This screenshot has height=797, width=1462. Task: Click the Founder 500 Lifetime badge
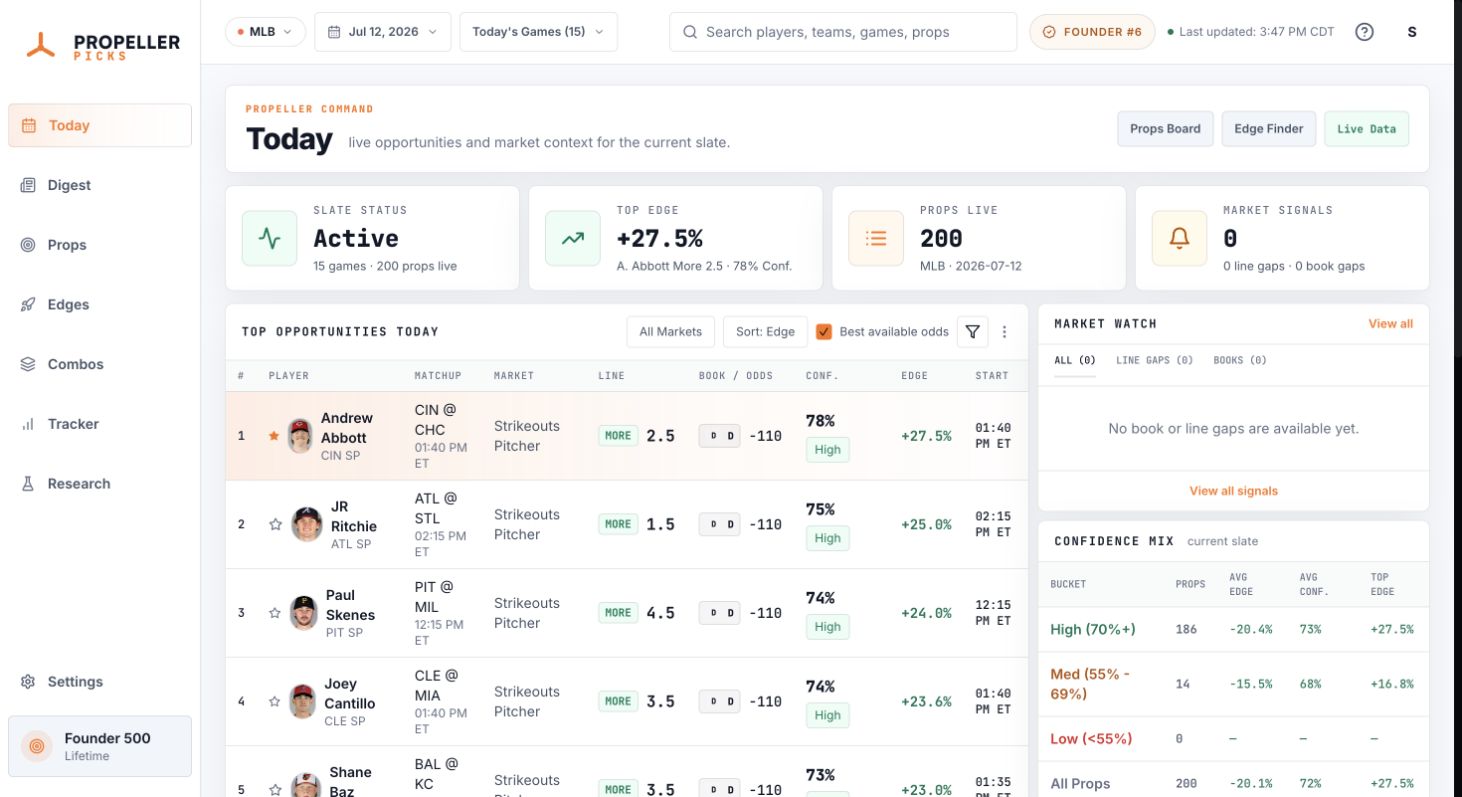(100, 746)
